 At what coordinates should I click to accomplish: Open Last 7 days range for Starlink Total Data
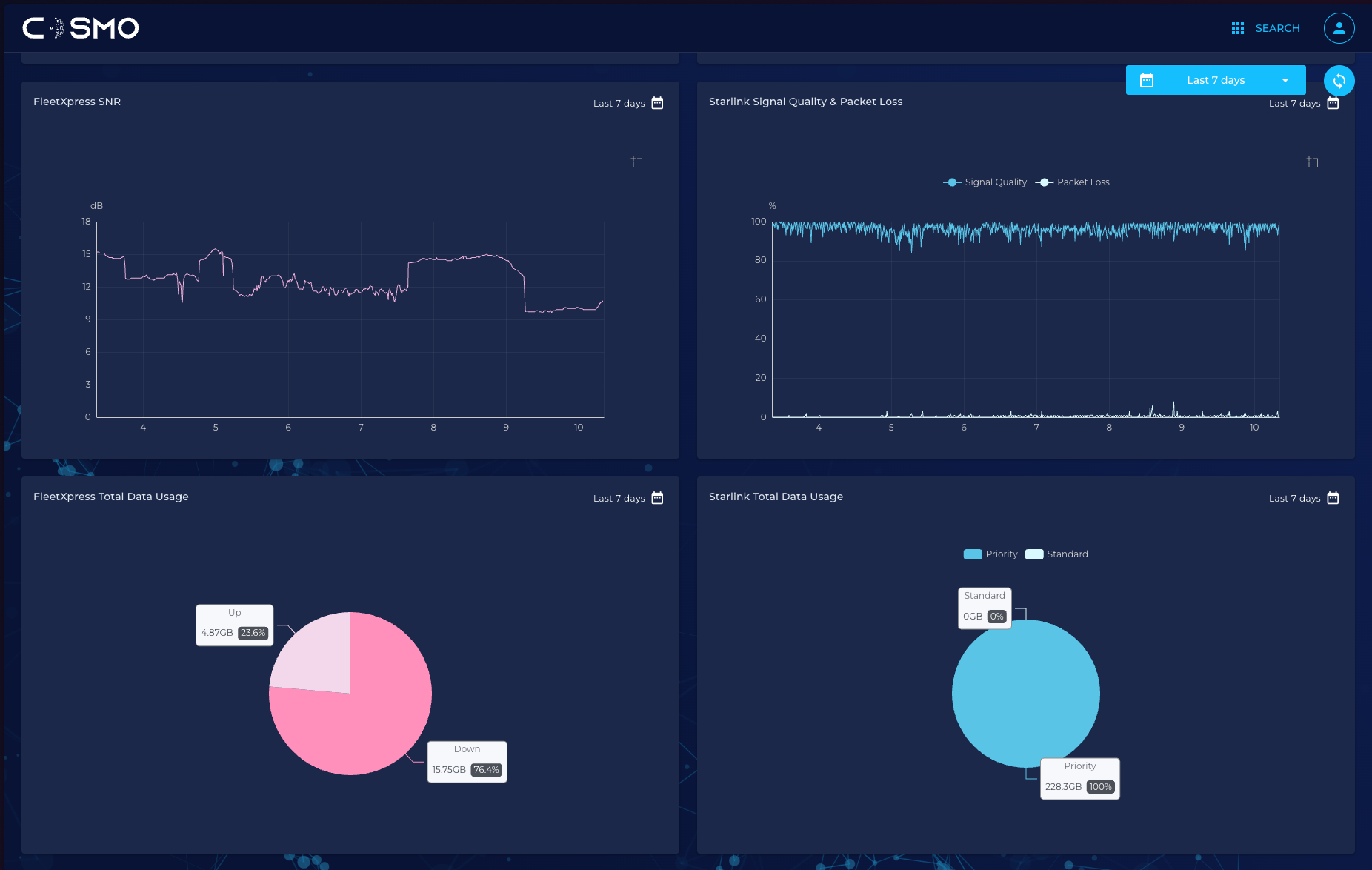point(1294,499)
